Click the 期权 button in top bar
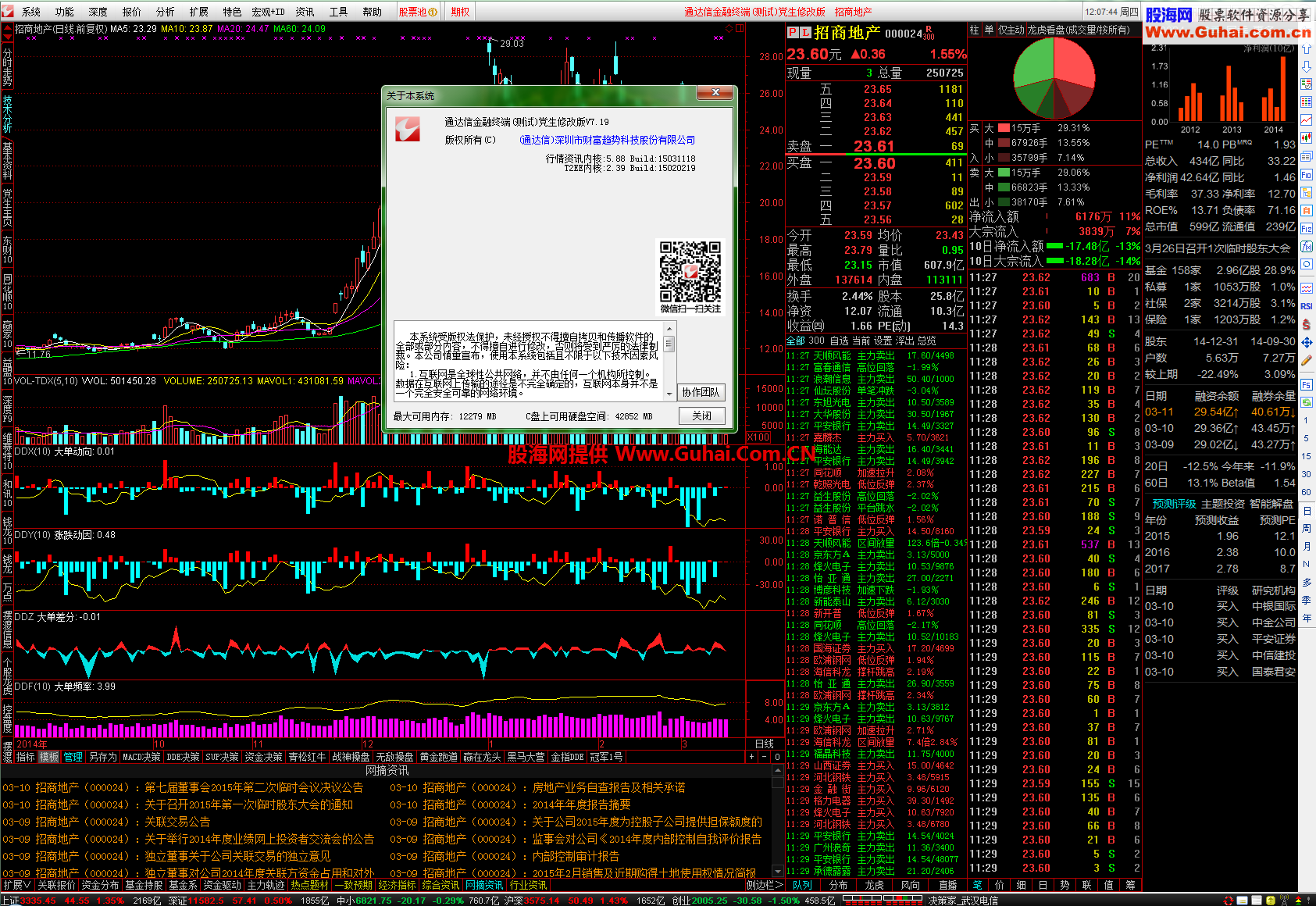Image resolution: width=1316 pixels, height=906 pixels. (461, 12)
